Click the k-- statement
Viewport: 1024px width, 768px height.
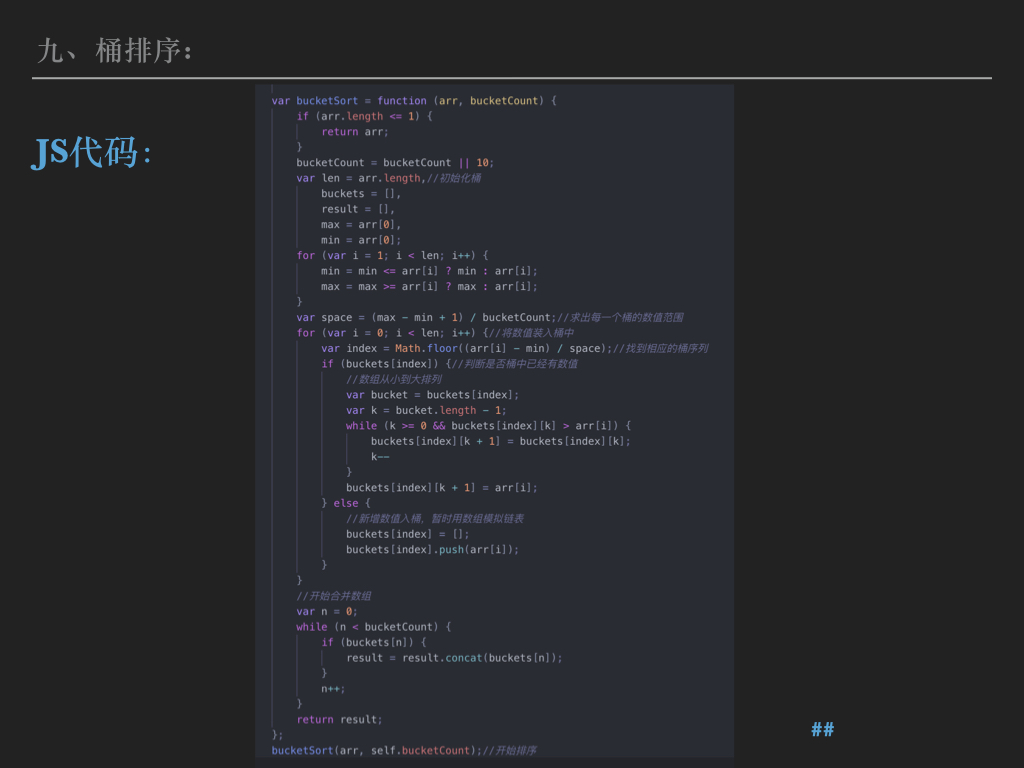[x=380, y=456]
